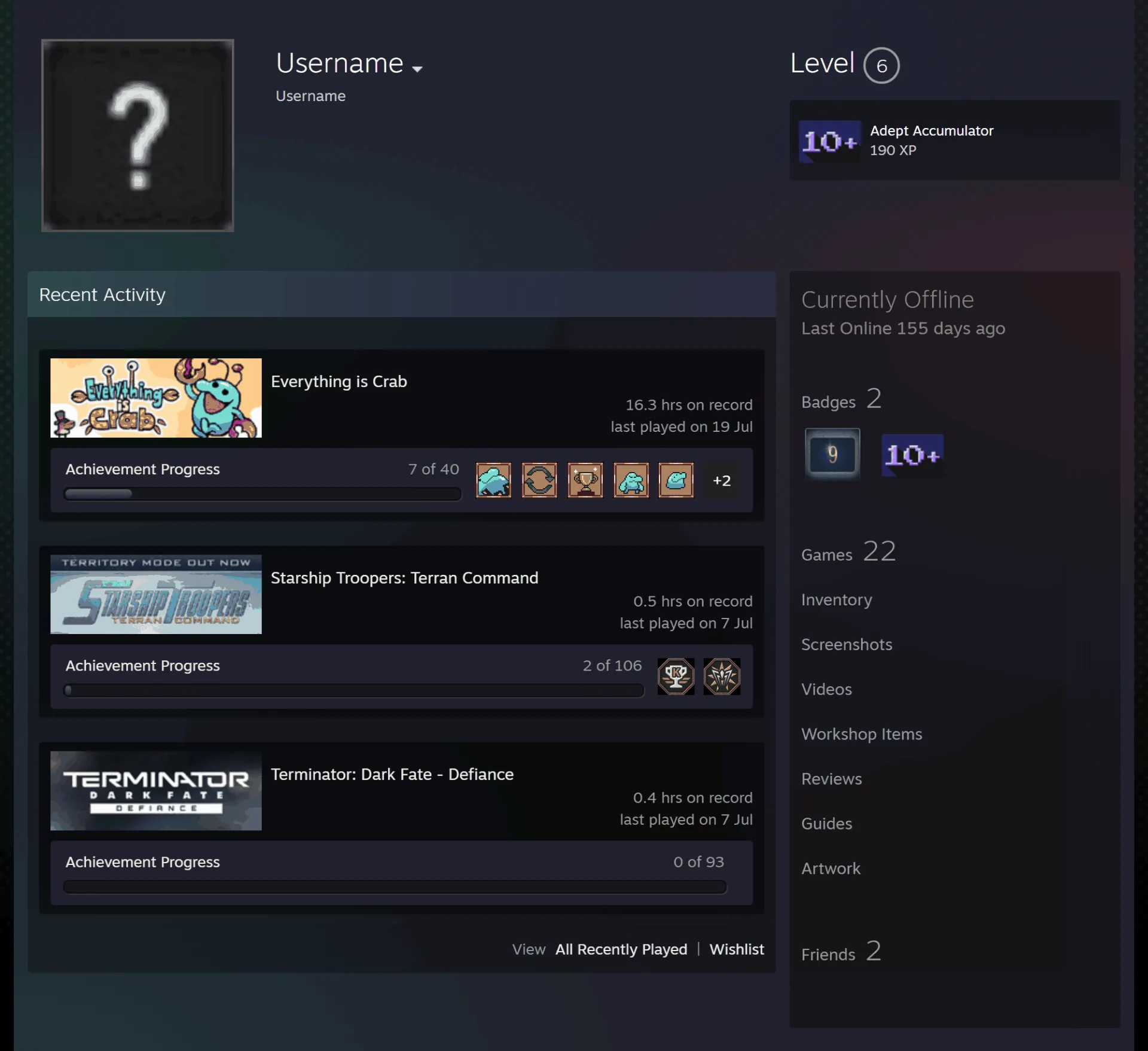The height and width of the screenshot is (1051, 1148).
Task: Show the +2 more achievements
Action: (722, 480)
